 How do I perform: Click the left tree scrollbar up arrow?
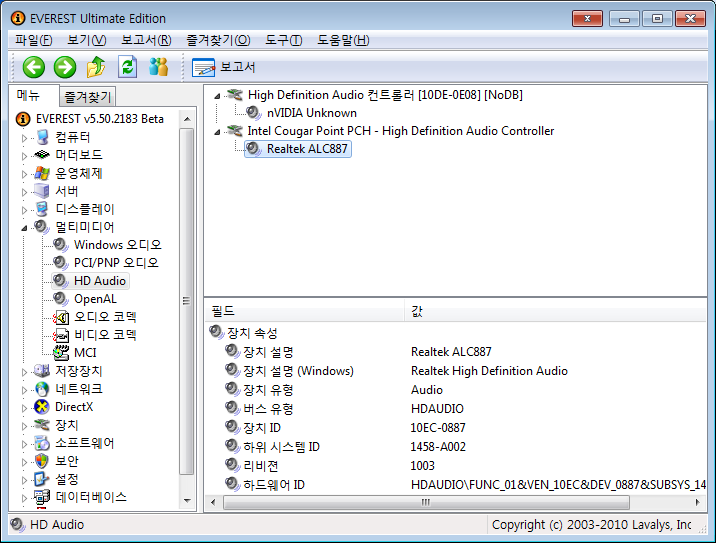187,119
